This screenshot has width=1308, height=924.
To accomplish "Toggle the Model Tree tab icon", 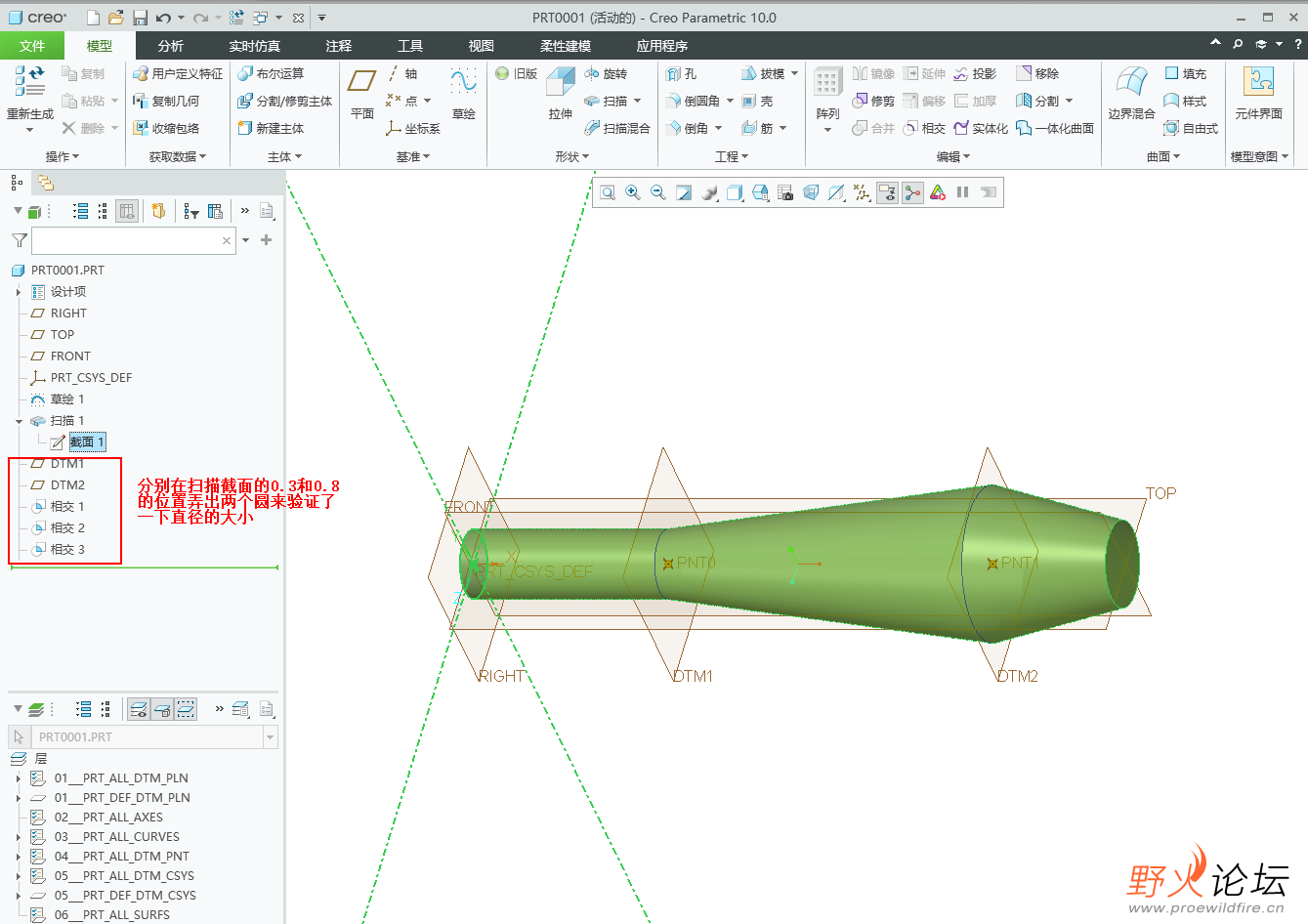I will point(17,183).
